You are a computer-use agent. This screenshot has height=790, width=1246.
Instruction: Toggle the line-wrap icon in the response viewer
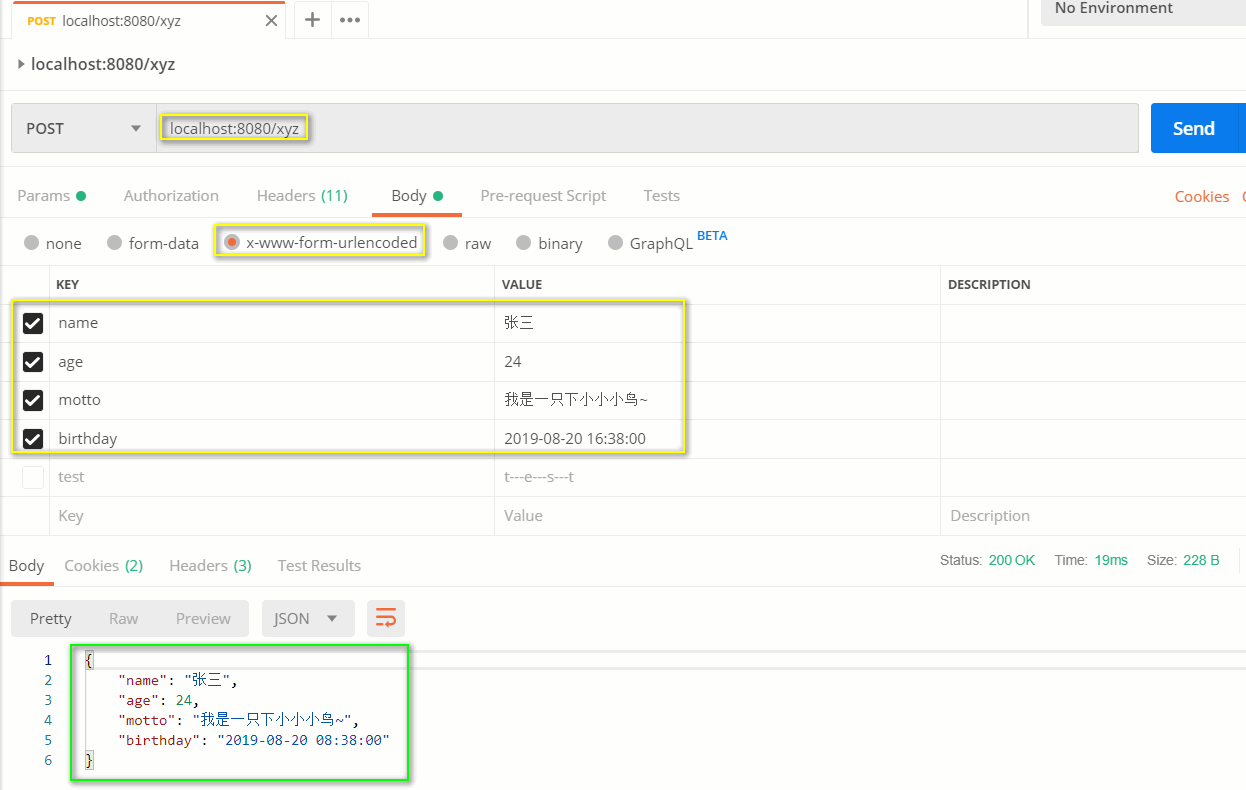pos(385,618)
